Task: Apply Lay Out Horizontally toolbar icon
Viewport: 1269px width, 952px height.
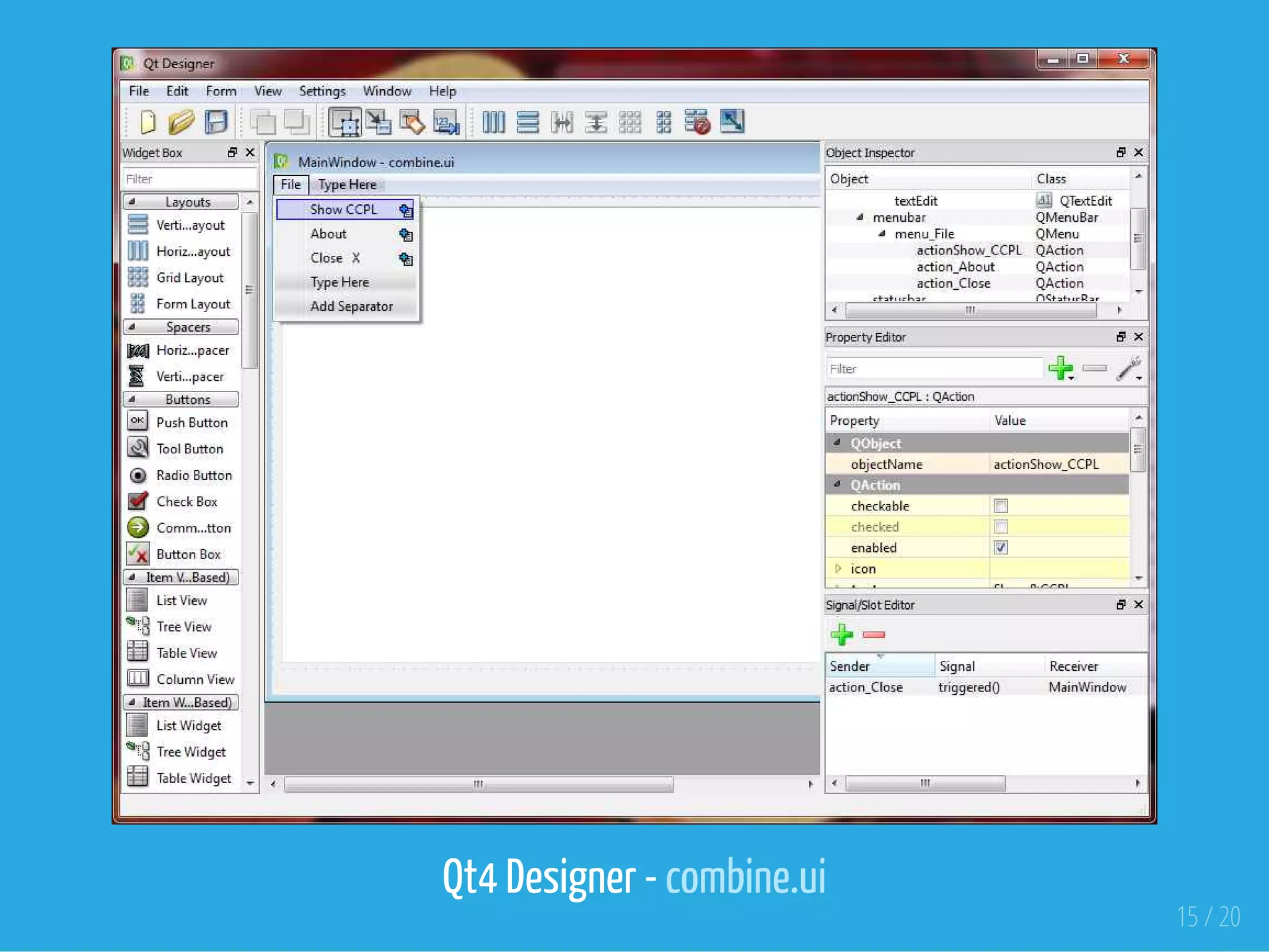Action: click(494, 122)
